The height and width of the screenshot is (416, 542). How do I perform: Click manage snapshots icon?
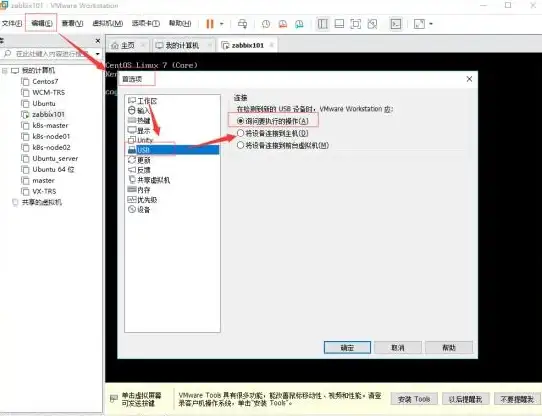299,24
